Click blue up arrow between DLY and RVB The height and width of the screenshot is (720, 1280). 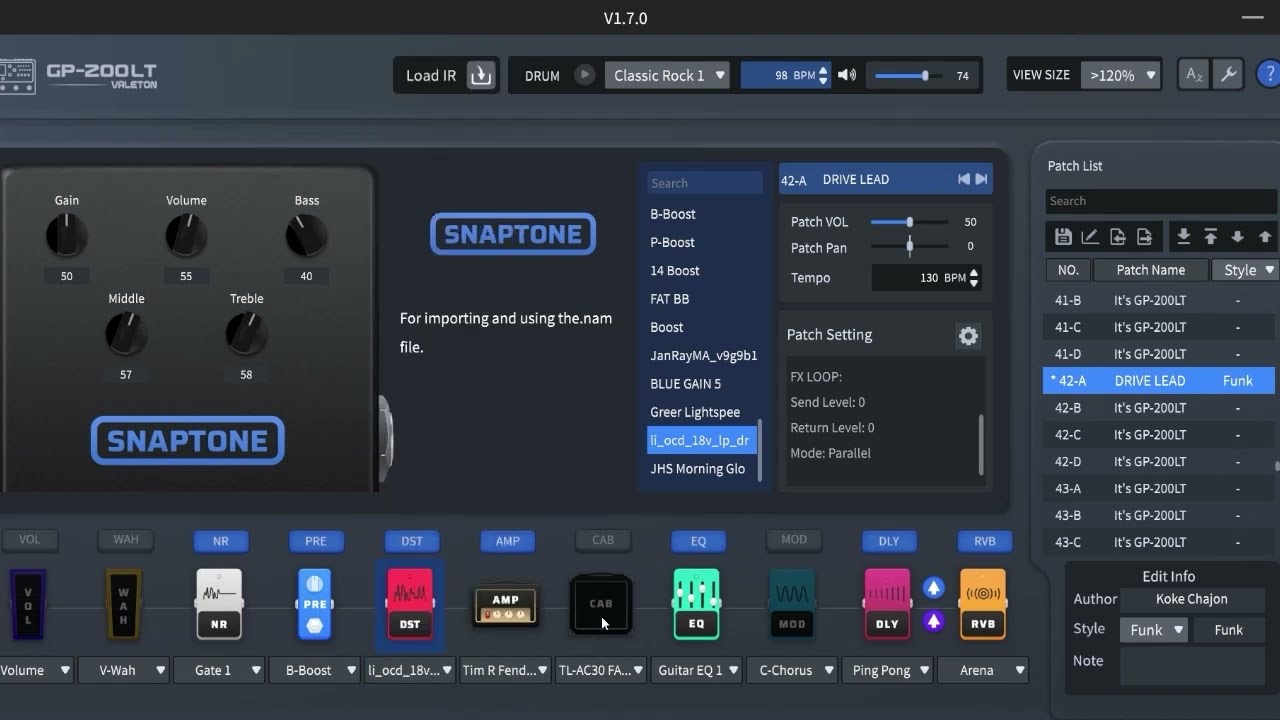click(x=934, y=587)
